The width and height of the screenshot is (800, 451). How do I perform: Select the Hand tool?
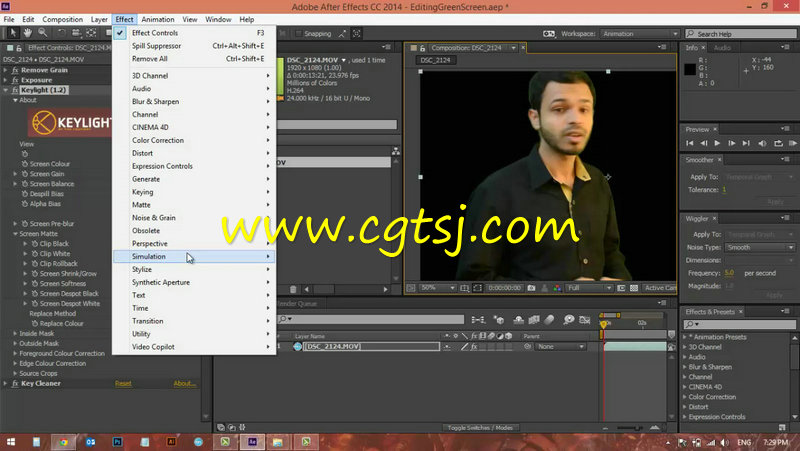click(x=28, y=33)
